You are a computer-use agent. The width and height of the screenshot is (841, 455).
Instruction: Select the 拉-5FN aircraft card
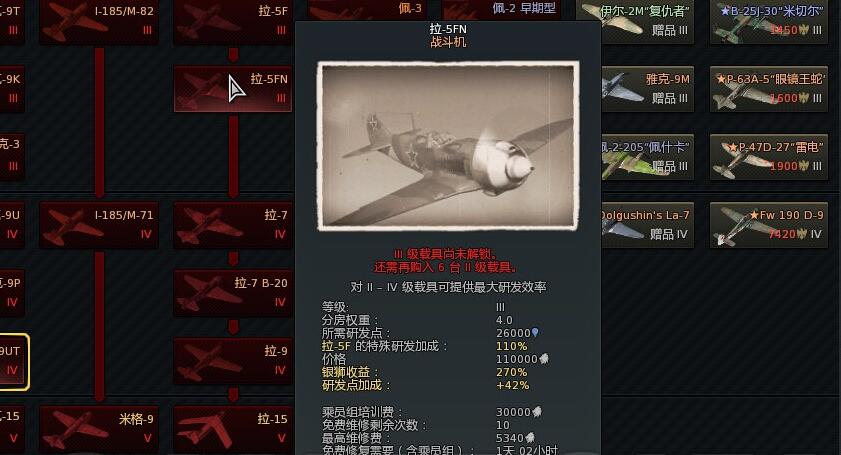(233, 89)
